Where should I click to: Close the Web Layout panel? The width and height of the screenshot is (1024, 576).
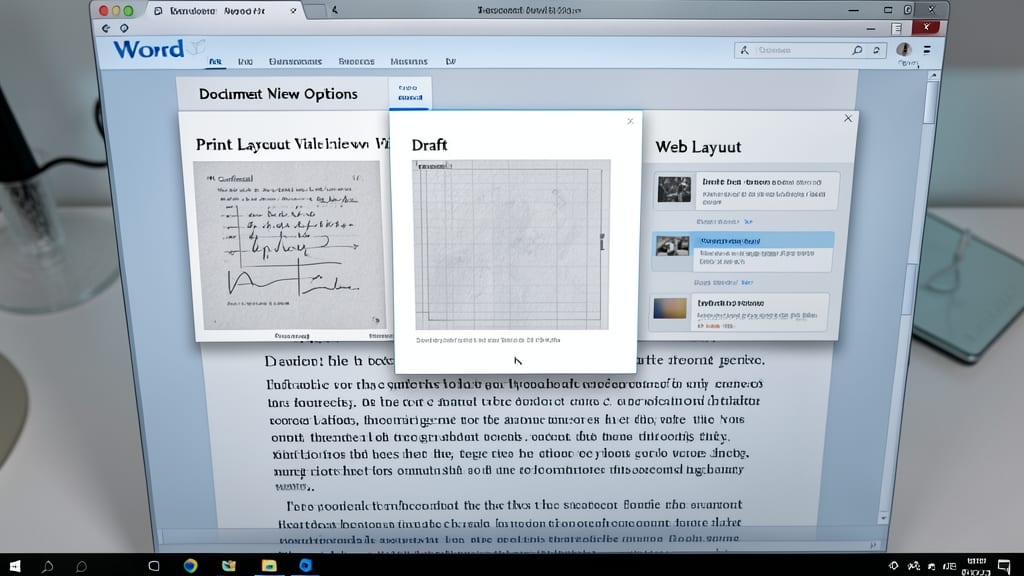848,118
